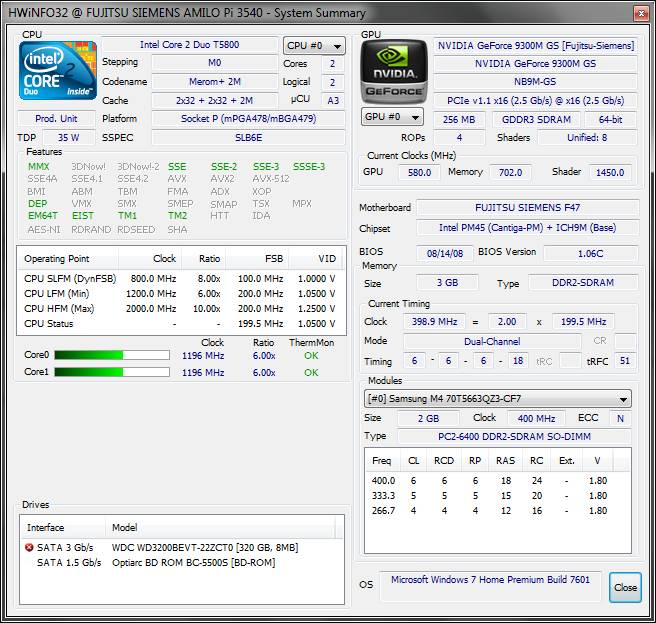The height and width of the screenshot is (623, 656).
Task: Click the memory size 3 GB field
Action: (447, 283)
